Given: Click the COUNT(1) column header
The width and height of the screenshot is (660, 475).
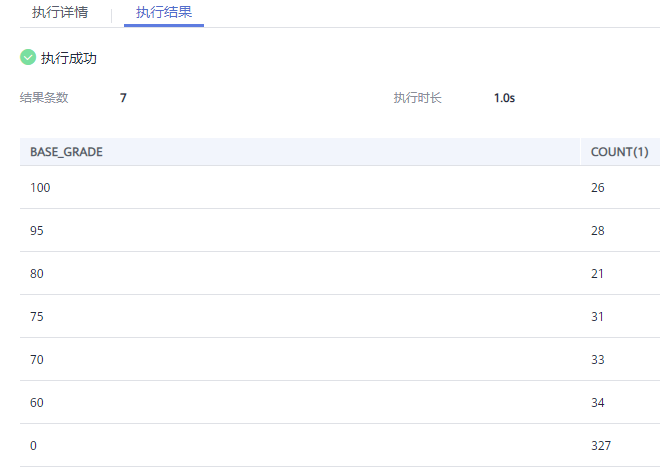Looking at the screenshot, I should [620, 152].
